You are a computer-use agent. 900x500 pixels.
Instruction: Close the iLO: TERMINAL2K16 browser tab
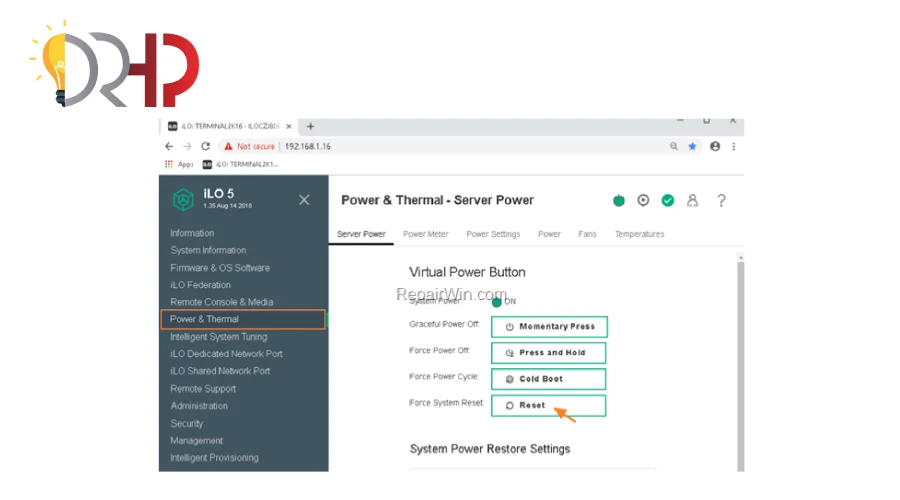pos(289,126)
